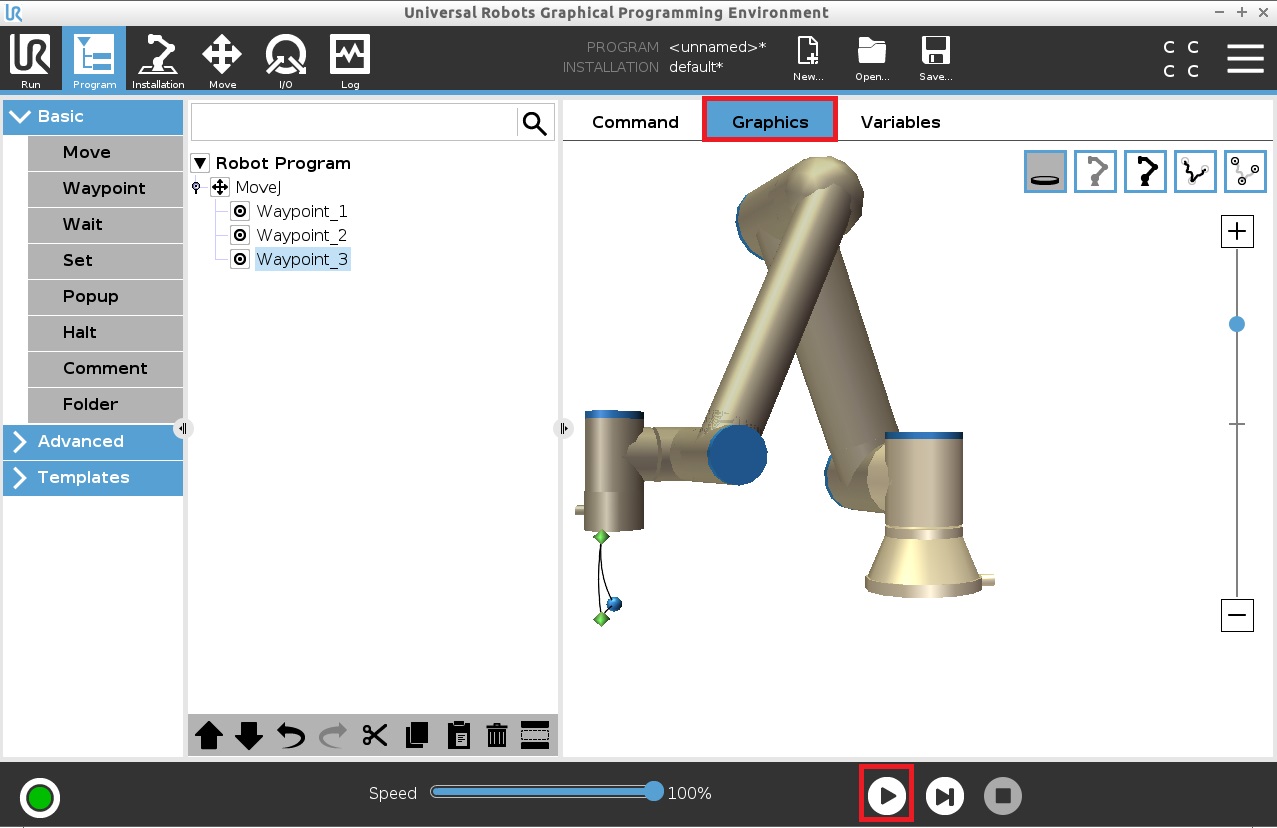Click the green robot status indicator

point(40,798)
